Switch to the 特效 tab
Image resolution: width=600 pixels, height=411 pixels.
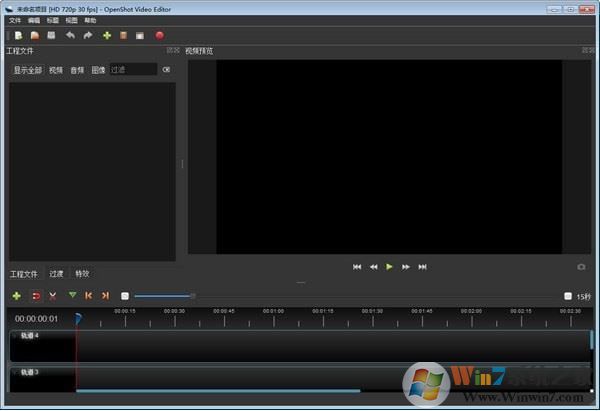[82, 273]
